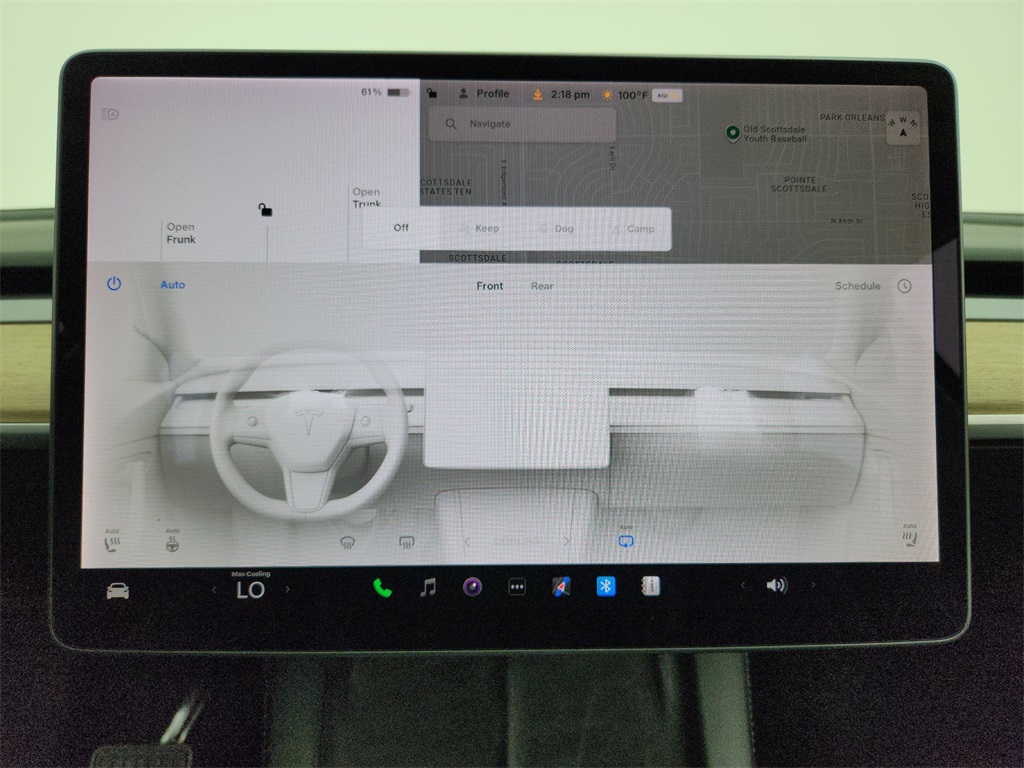
Task: Toggle climate power button
Action: tap(114, 283)
